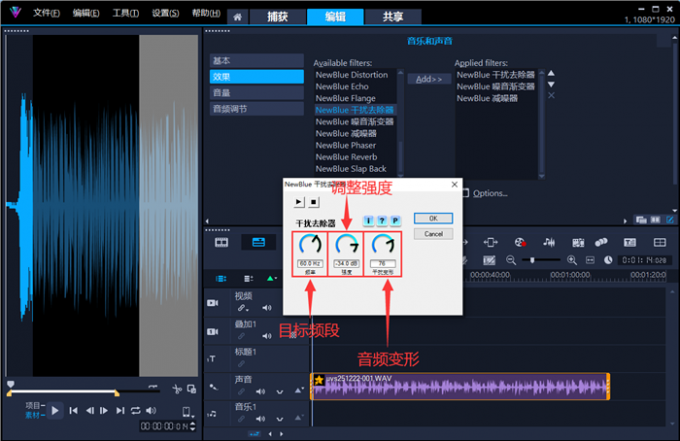Remove applied filter with X icon
This screenshot has height=441, width=680.
point(550,96)
